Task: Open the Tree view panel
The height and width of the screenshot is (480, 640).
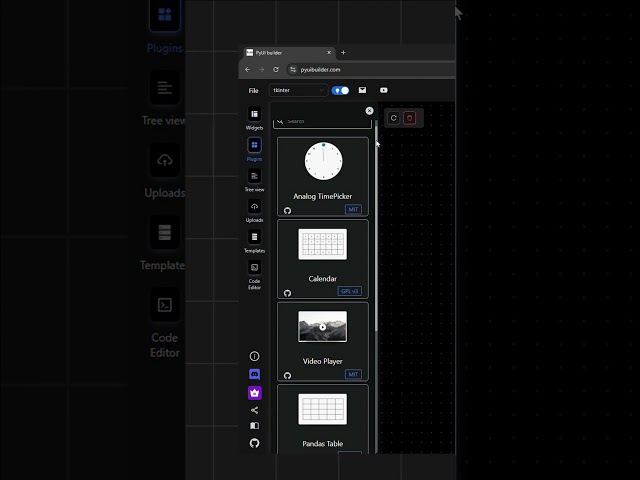Action: click(x=254, y=176)
